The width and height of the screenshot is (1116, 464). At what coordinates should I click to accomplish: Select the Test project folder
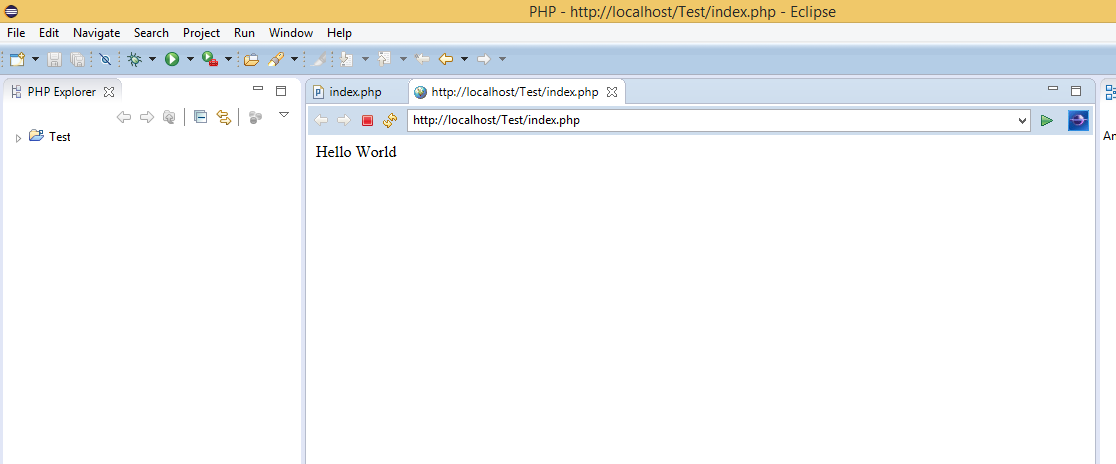point(50,137)
